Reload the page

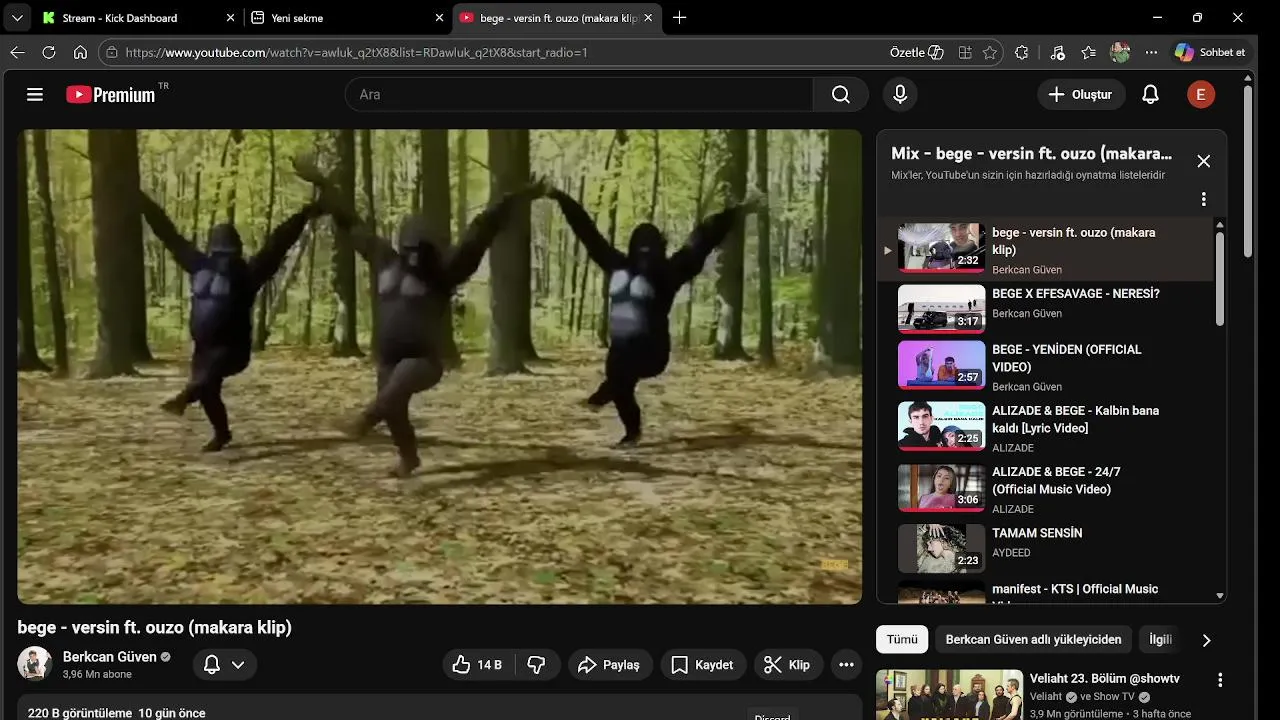pos(48,52)
